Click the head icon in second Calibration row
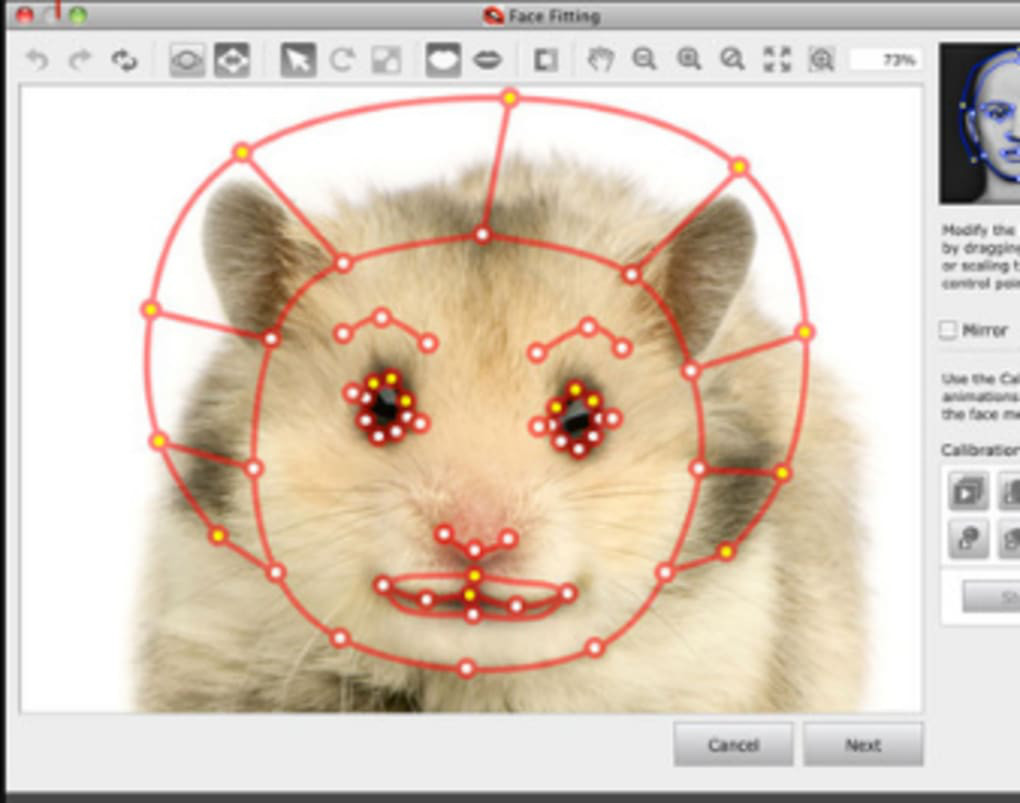The image size is (1020, 803). (x=968, y=539)
